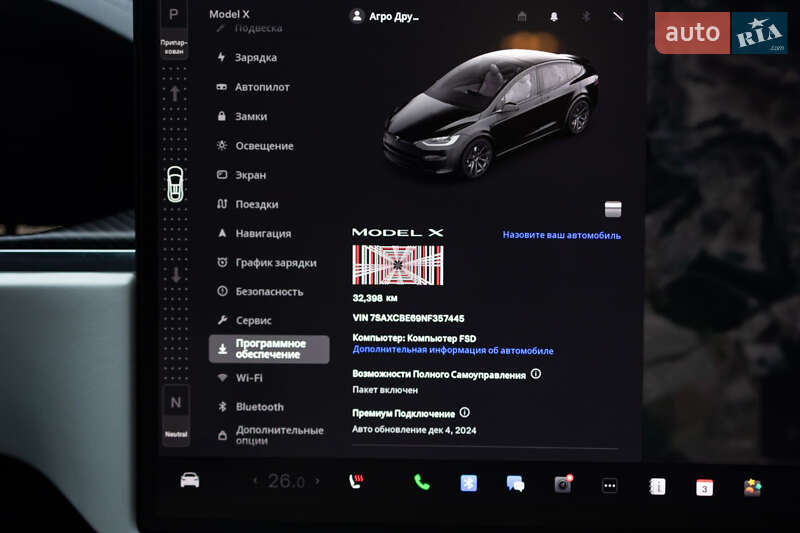Tap the red-white pattern image under MODEL X

pyautogui.click(x=398, y=265)
